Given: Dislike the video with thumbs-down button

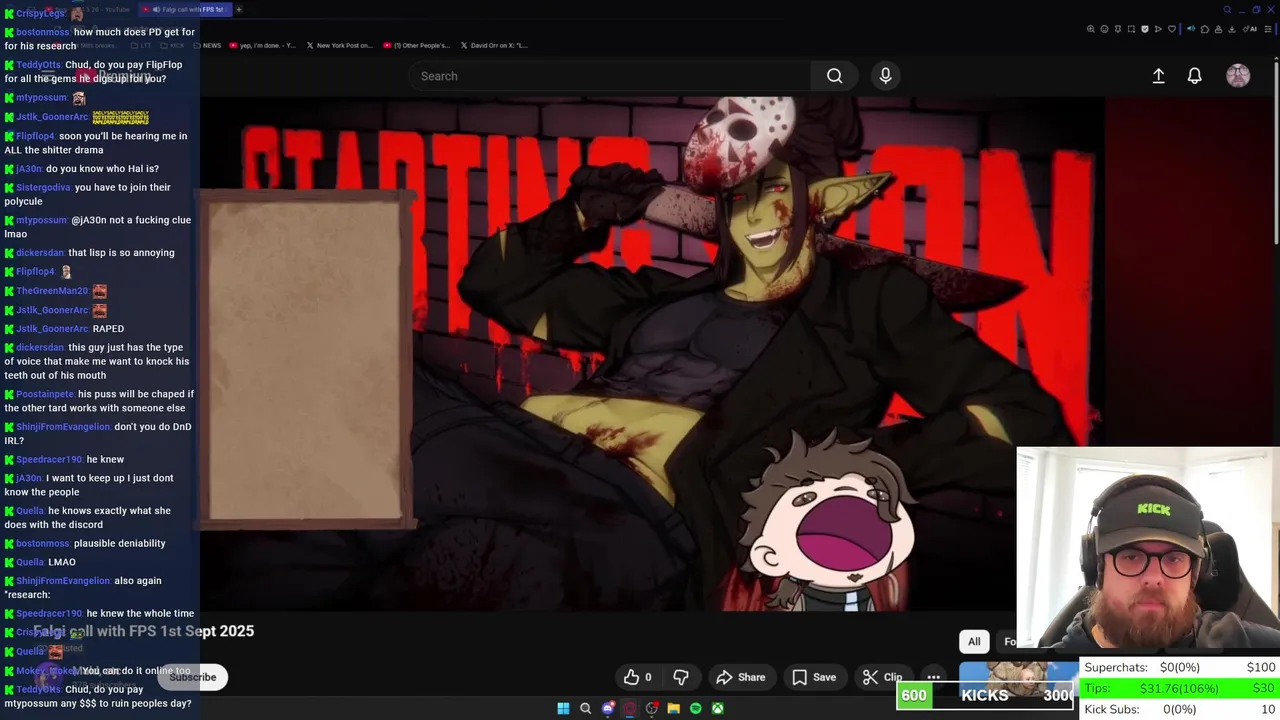Looking at the screenshot, I should [x=681, y=677].
